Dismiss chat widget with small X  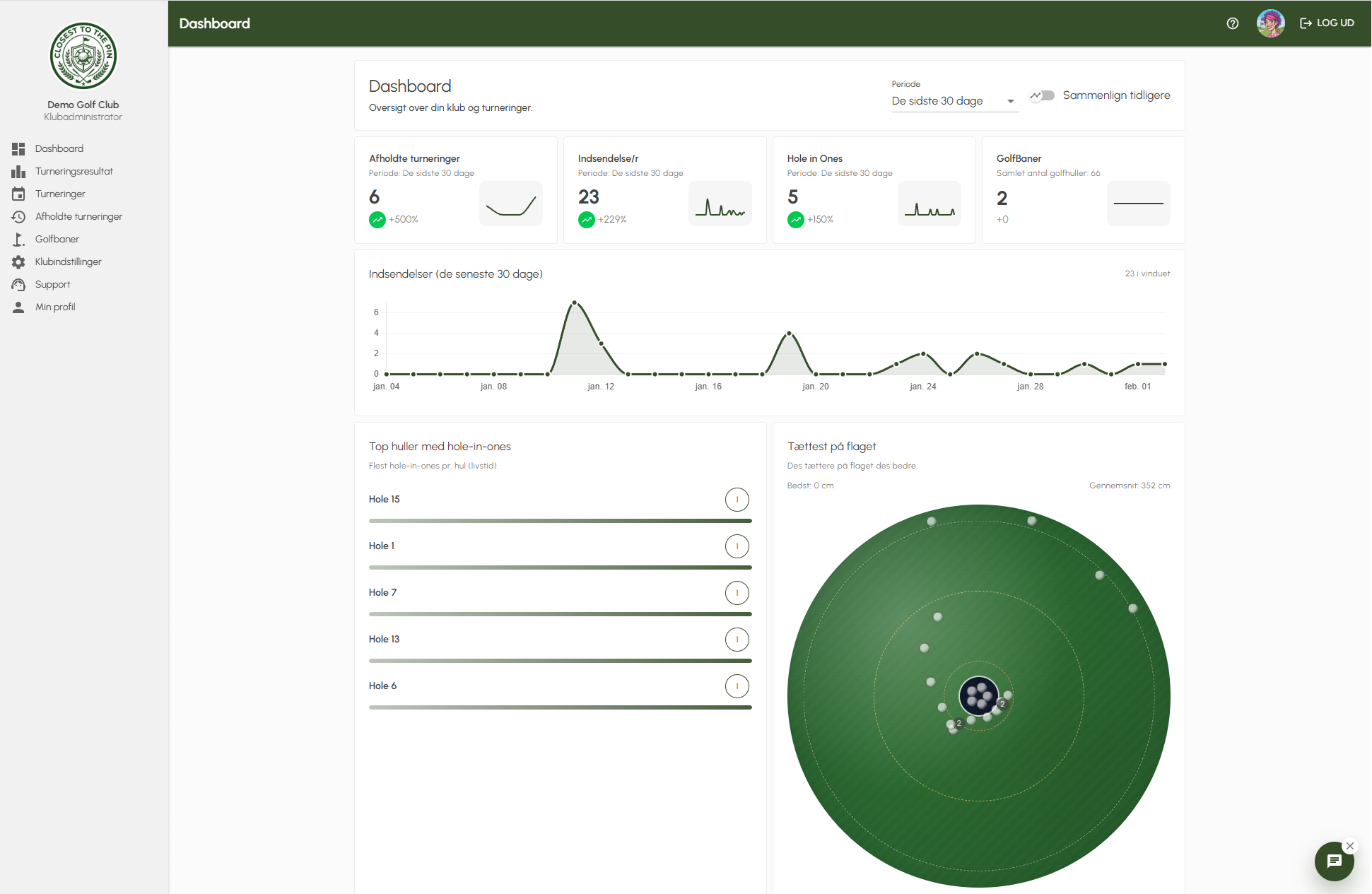[x=1350, y=846]
